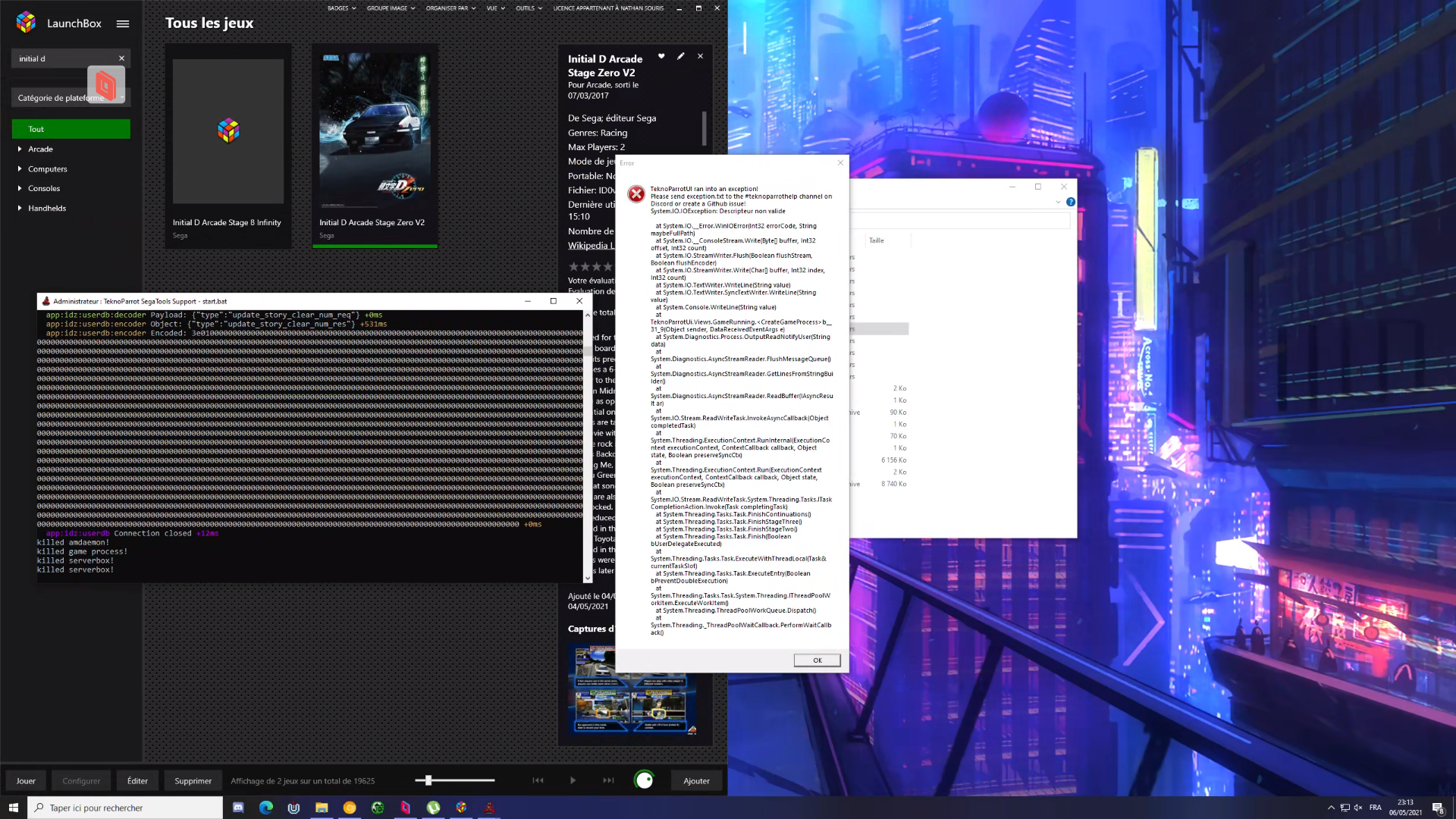This screenshot has width=1456, height=819.
Task: Click the TeknoParrot taskbar icon
Action: [x=489, y=808]
